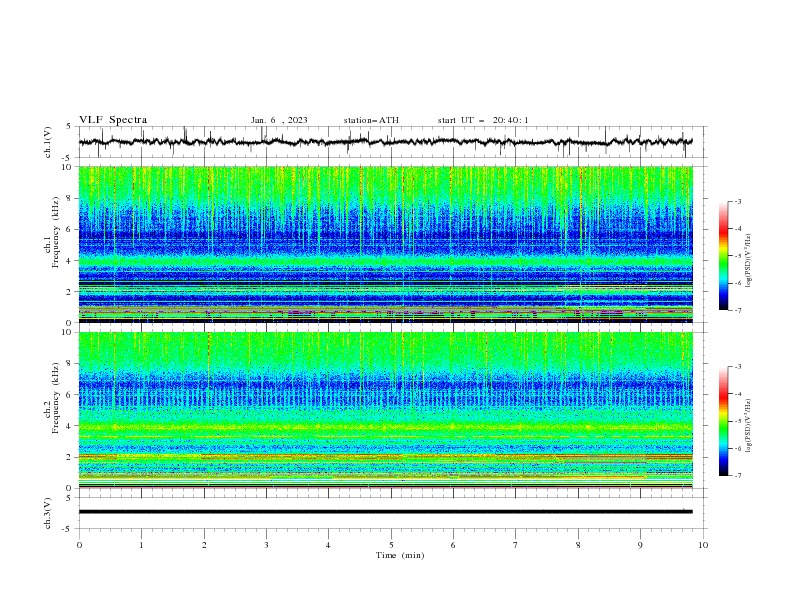Click the flat ch.3 voltage trace
This screenshot has width=792, height=612.
pyautogui.click(x=385, y=512)
